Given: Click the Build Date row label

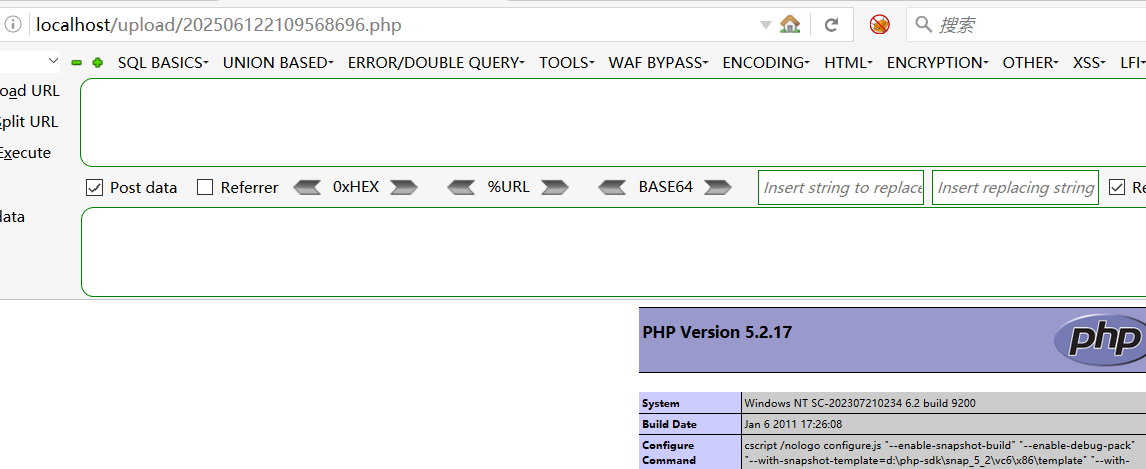Looking at the screenshot, I should 669,424.
